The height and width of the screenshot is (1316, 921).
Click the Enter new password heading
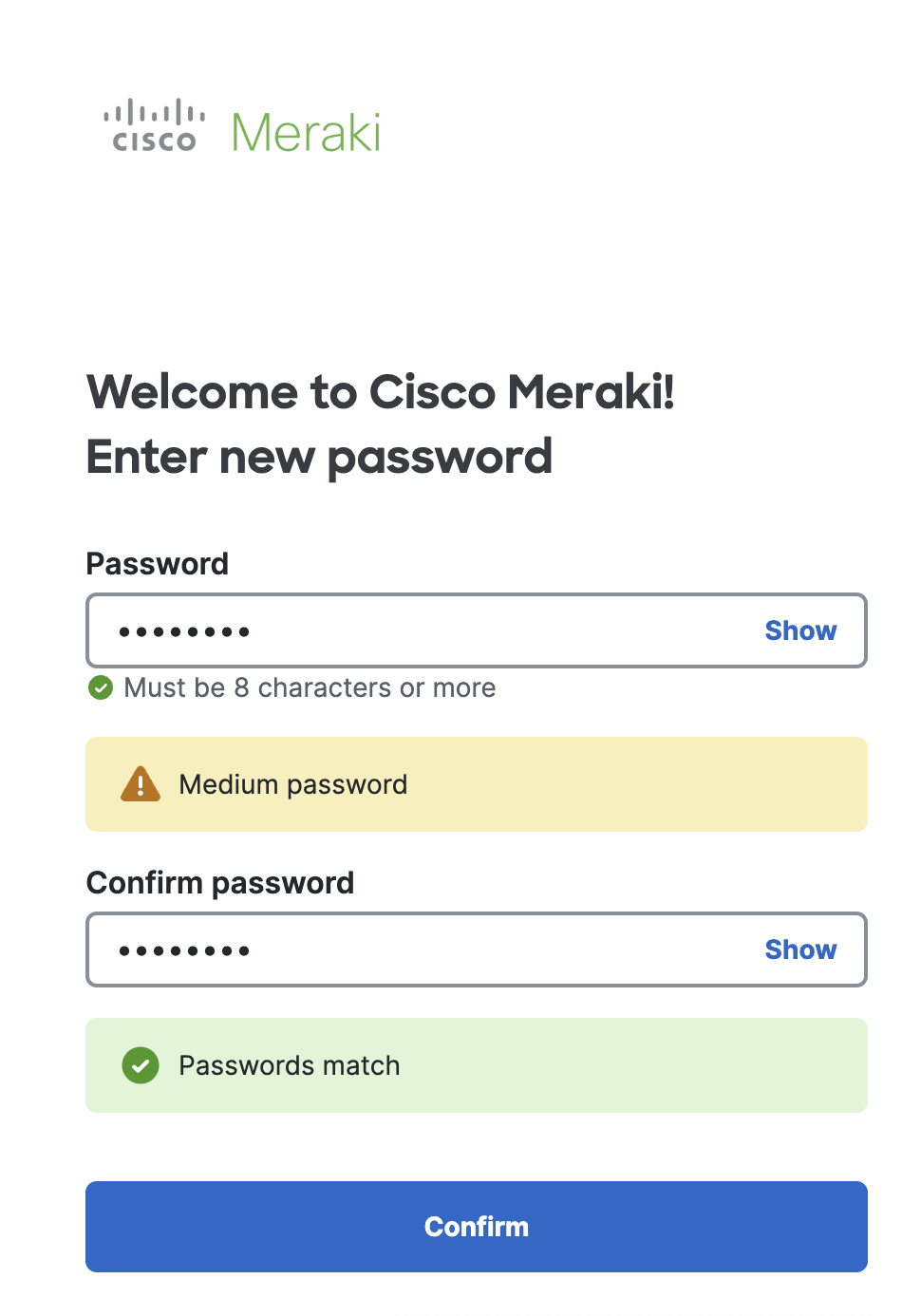click(x=320, y=458)
